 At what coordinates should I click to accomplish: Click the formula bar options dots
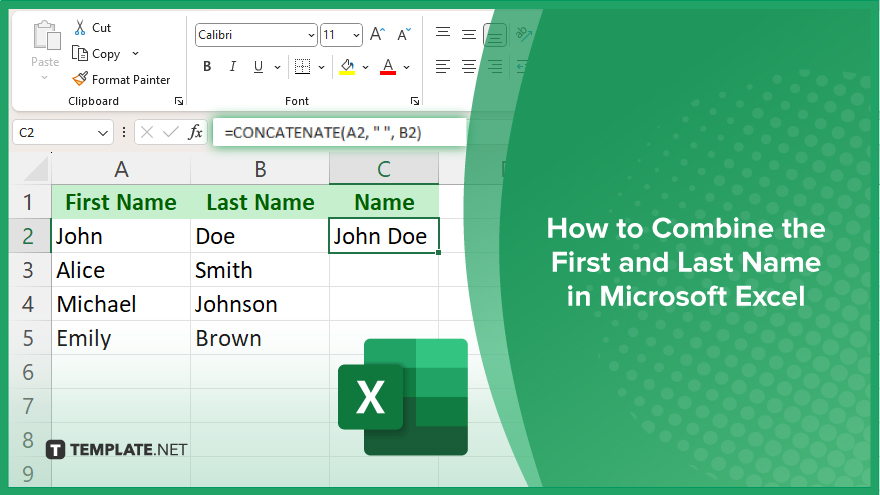(124, 132)
